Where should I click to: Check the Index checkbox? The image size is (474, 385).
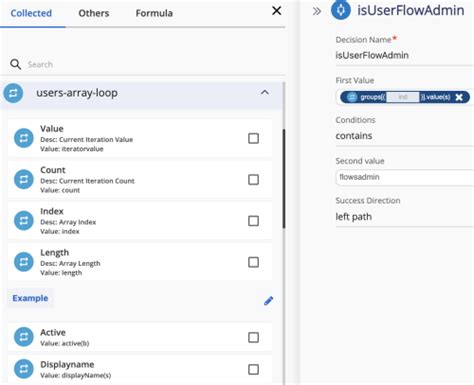pos(253,221)
